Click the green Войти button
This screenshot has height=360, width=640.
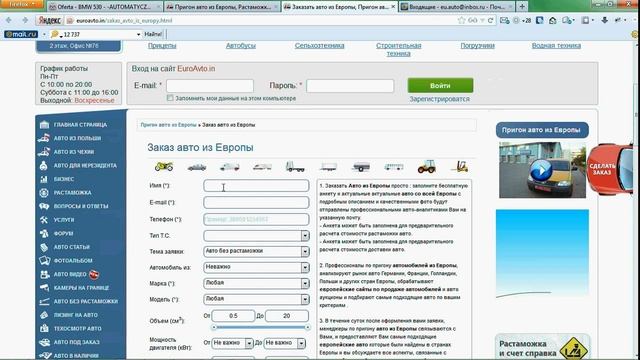440,86
